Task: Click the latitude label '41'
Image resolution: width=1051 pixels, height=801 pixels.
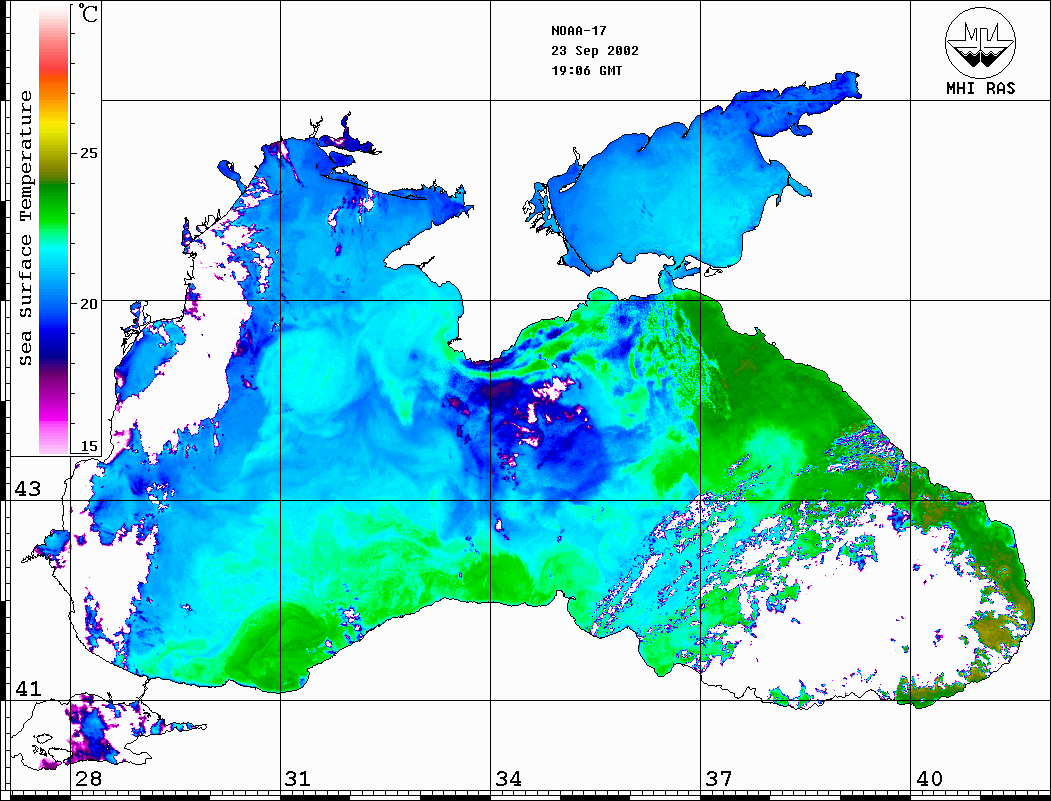Action: [28, 688]
